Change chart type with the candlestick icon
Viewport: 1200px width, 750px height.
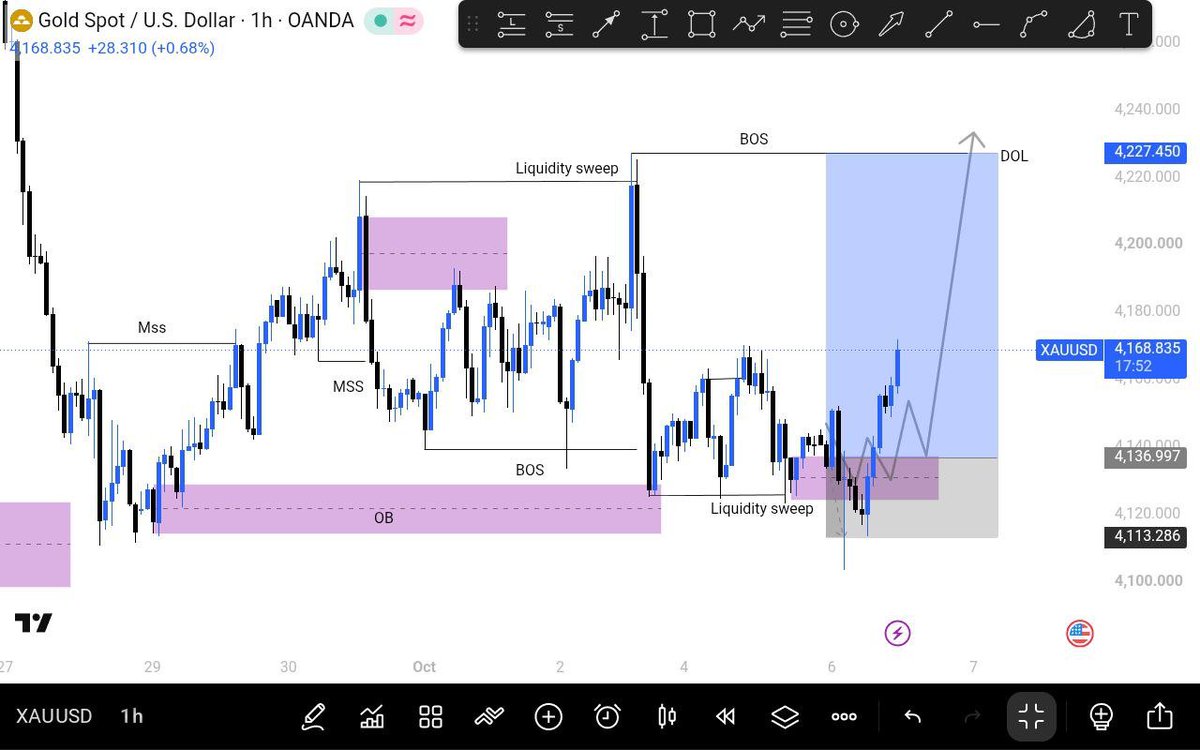667,716
